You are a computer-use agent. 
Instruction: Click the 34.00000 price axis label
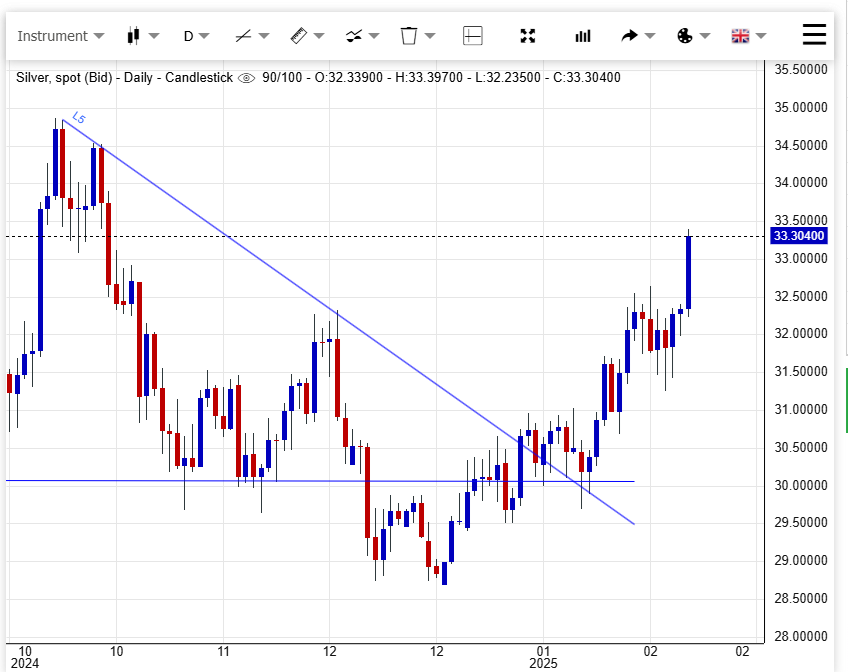(x=801, y=183)
